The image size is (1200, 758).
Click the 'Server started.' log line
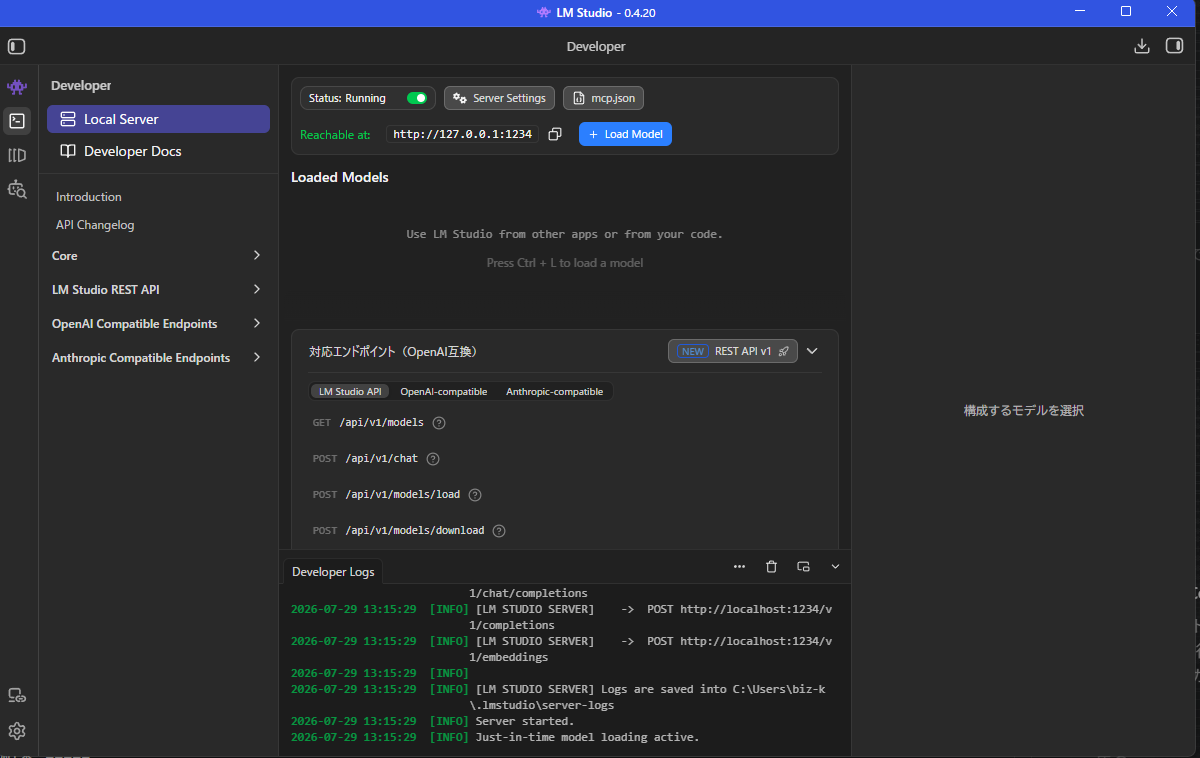[525, 721]
